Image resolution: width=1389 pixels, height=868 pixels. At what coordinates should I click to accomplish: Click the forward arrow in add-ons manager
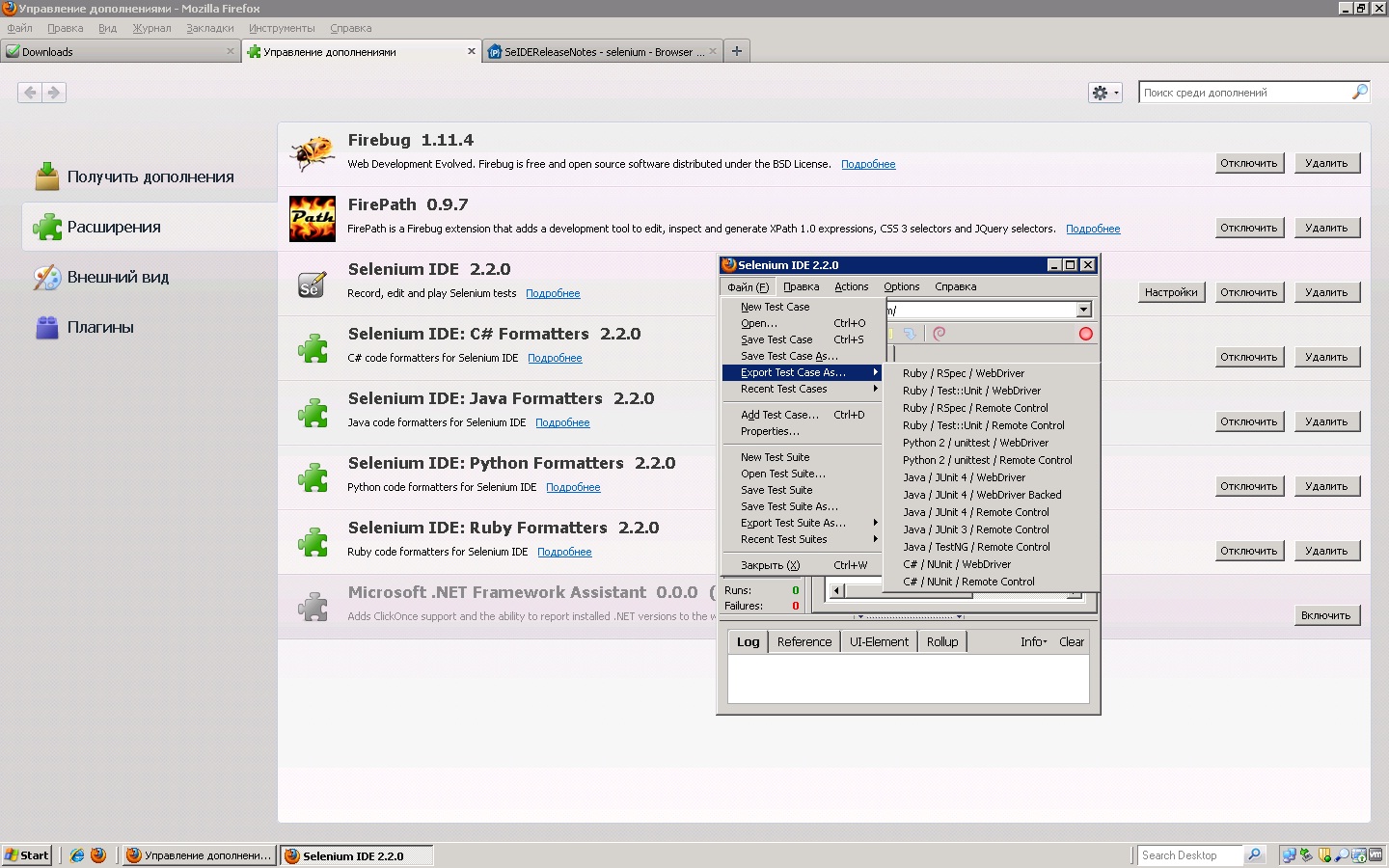[x=54, y=93]
